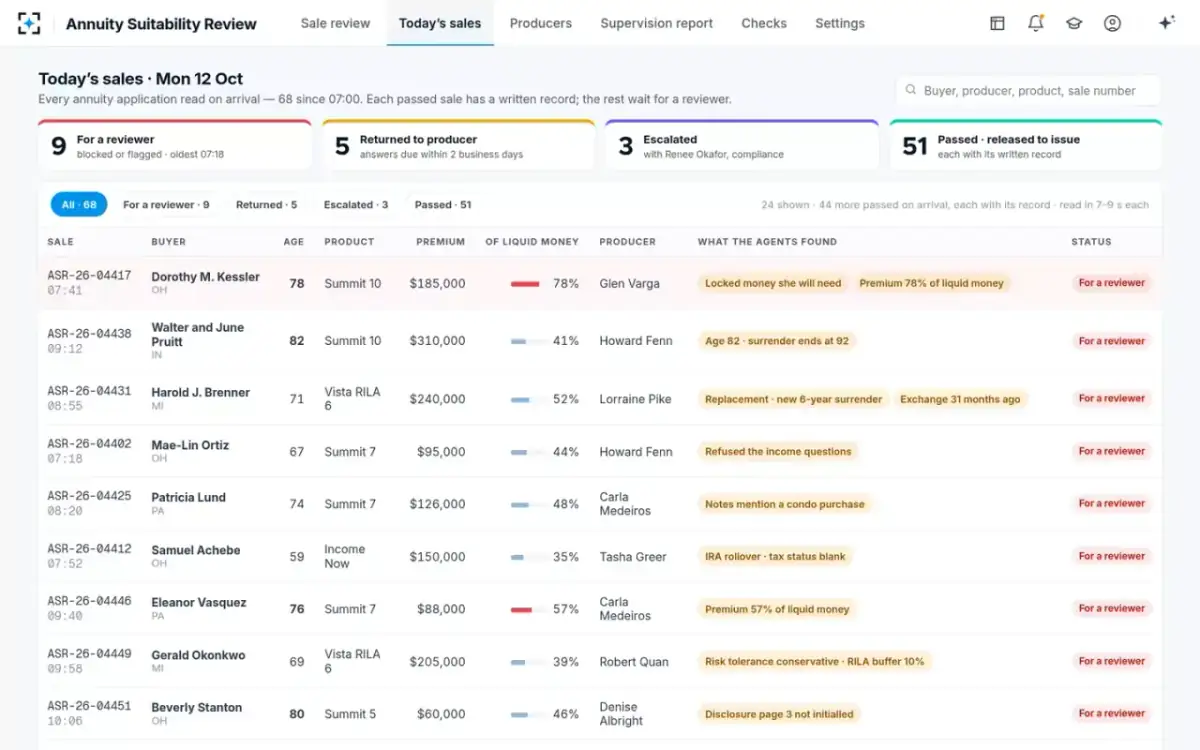Focus the buyer, producer, product search field

point(1029,90)
